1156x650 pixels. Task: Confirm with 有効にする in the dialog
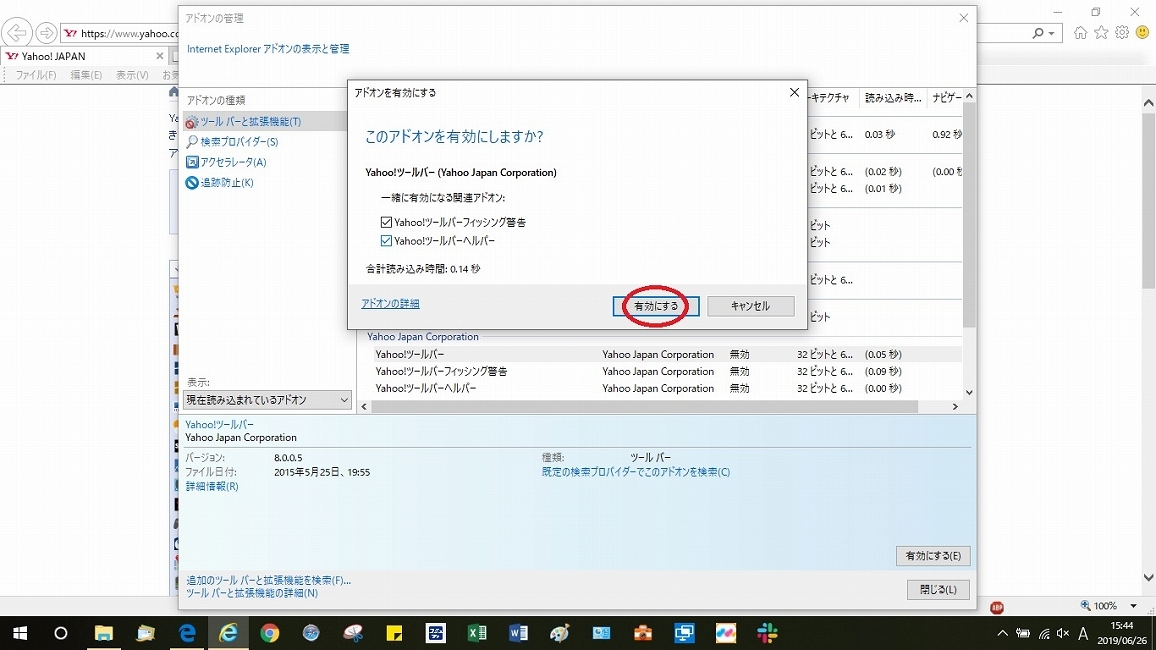pos(656,306)
